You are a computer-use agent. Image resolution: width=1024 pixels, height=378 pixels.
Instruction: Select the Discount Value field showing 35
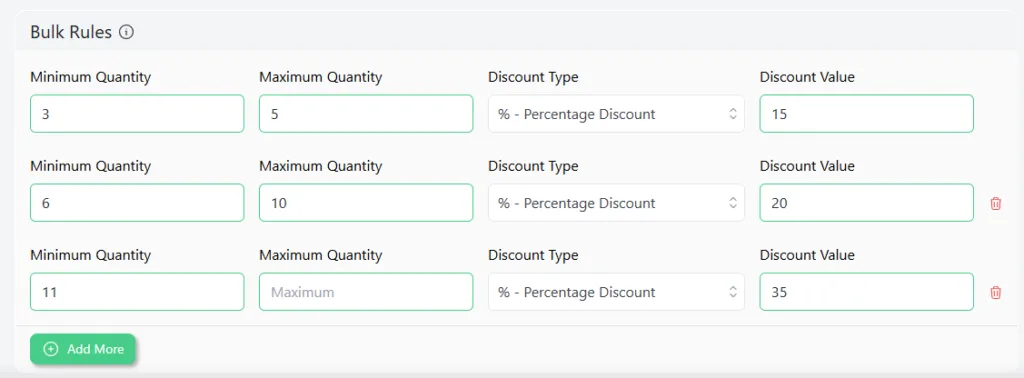click(x=867, y=291)
